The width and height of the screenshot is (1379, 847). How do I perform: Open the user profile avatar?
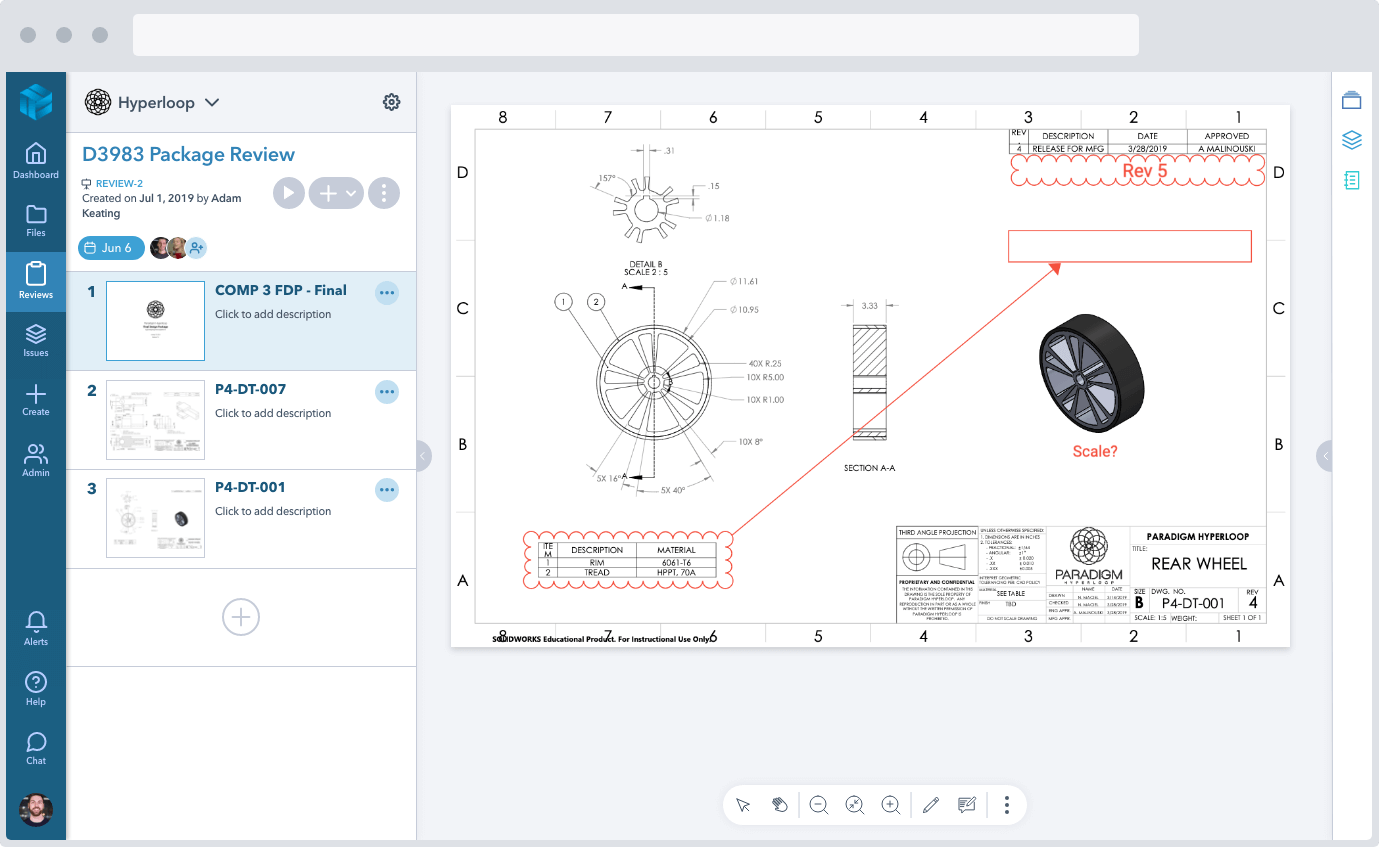[36, 810]
